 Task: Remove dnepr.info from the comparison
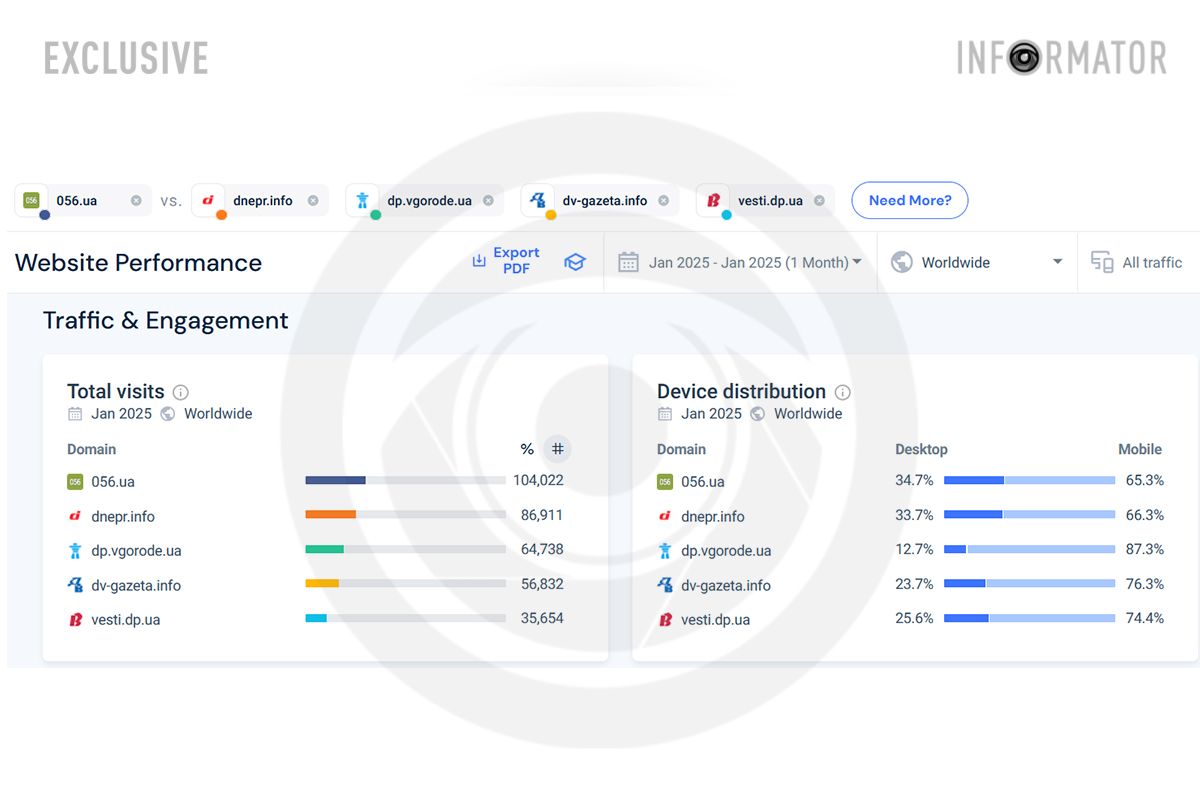(x=315, y=200)
